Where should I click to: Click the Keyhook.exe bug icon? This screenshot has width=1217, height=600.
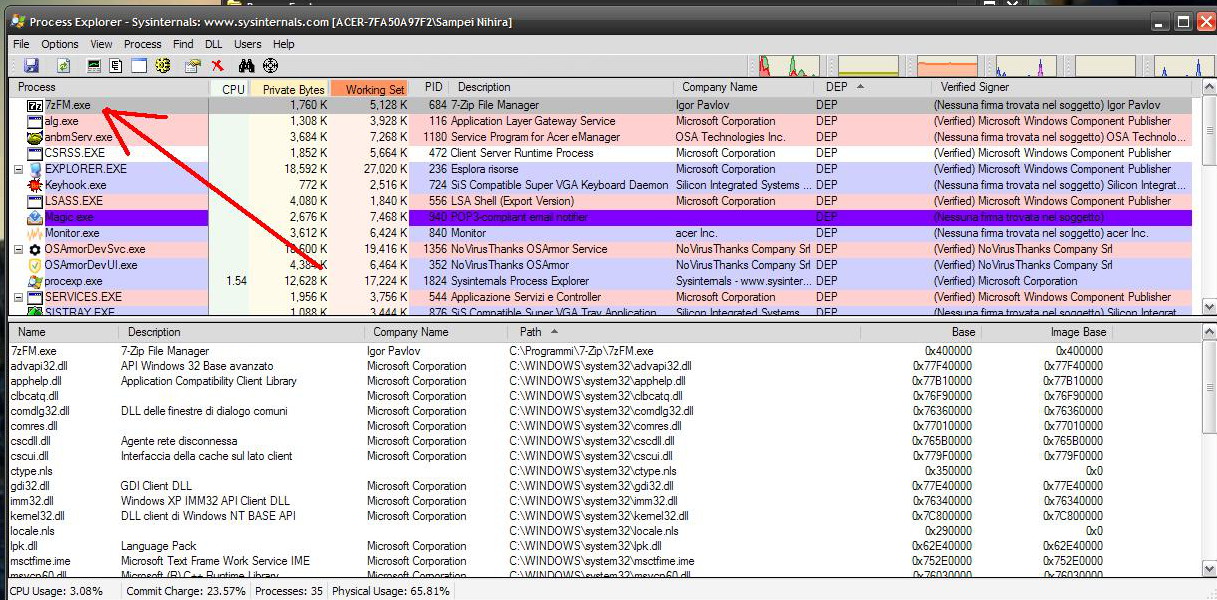[35, 185]
